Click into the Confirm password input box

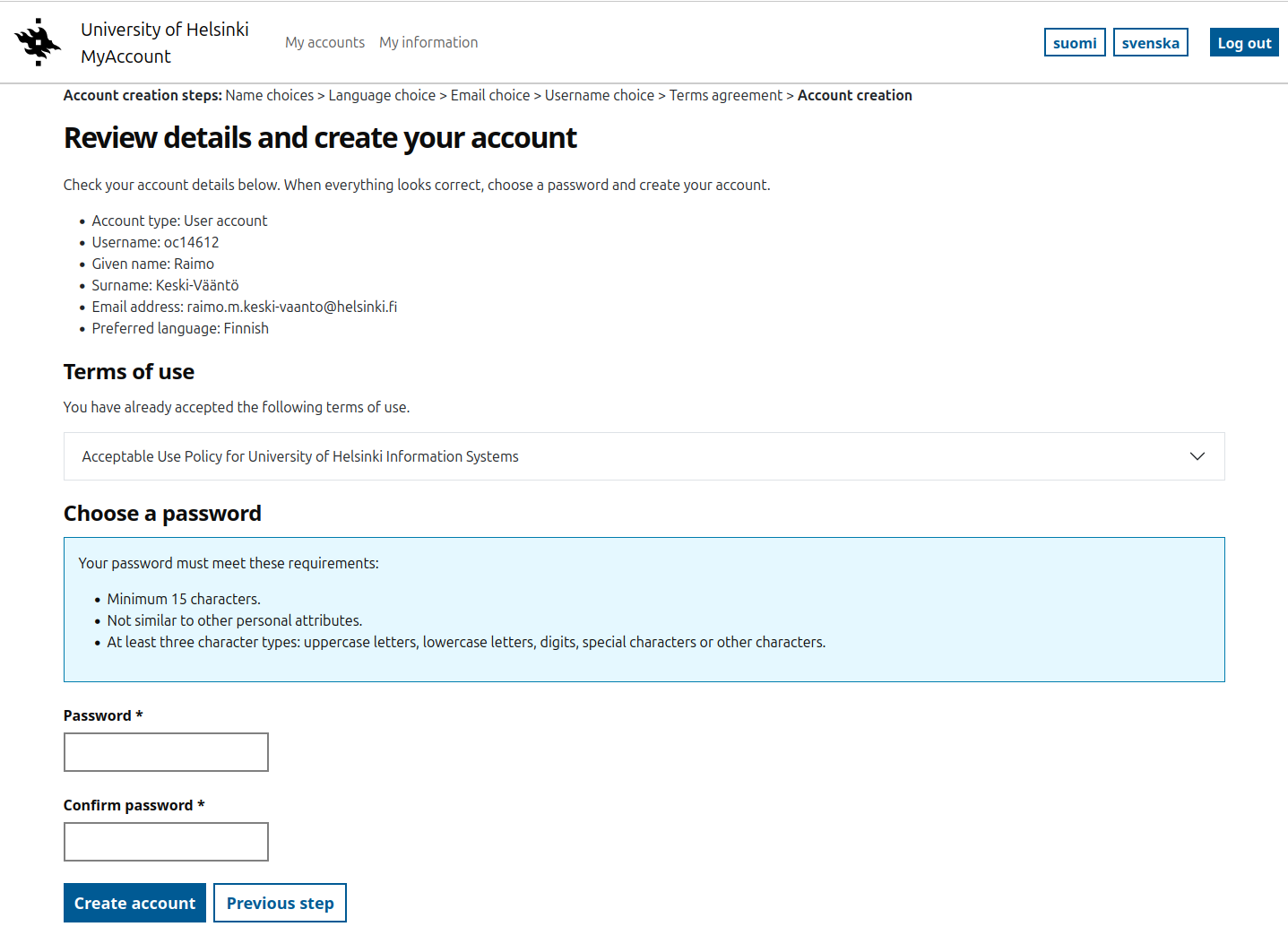click(166, 842)
